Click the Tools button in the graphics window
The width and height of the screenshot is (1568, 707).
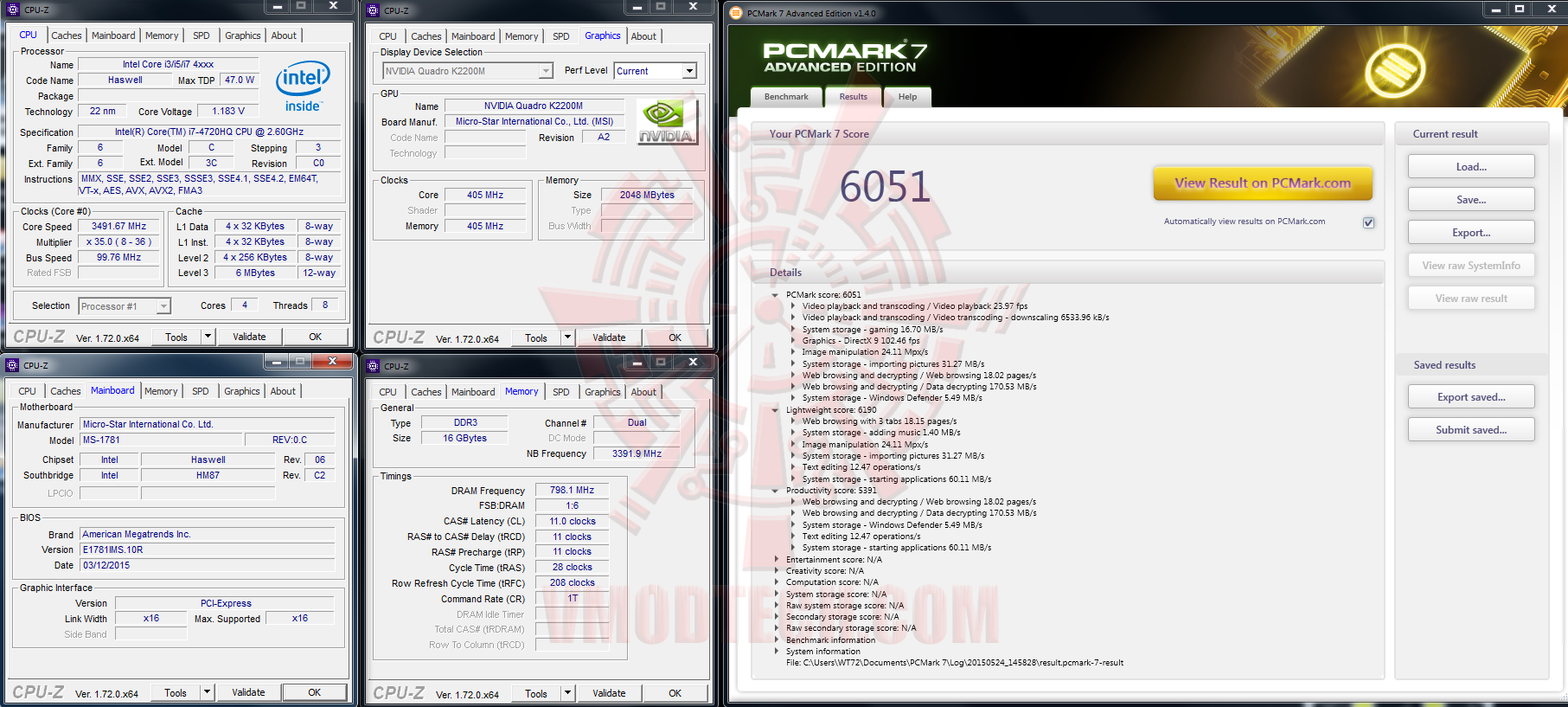click(x=536, y=337)
